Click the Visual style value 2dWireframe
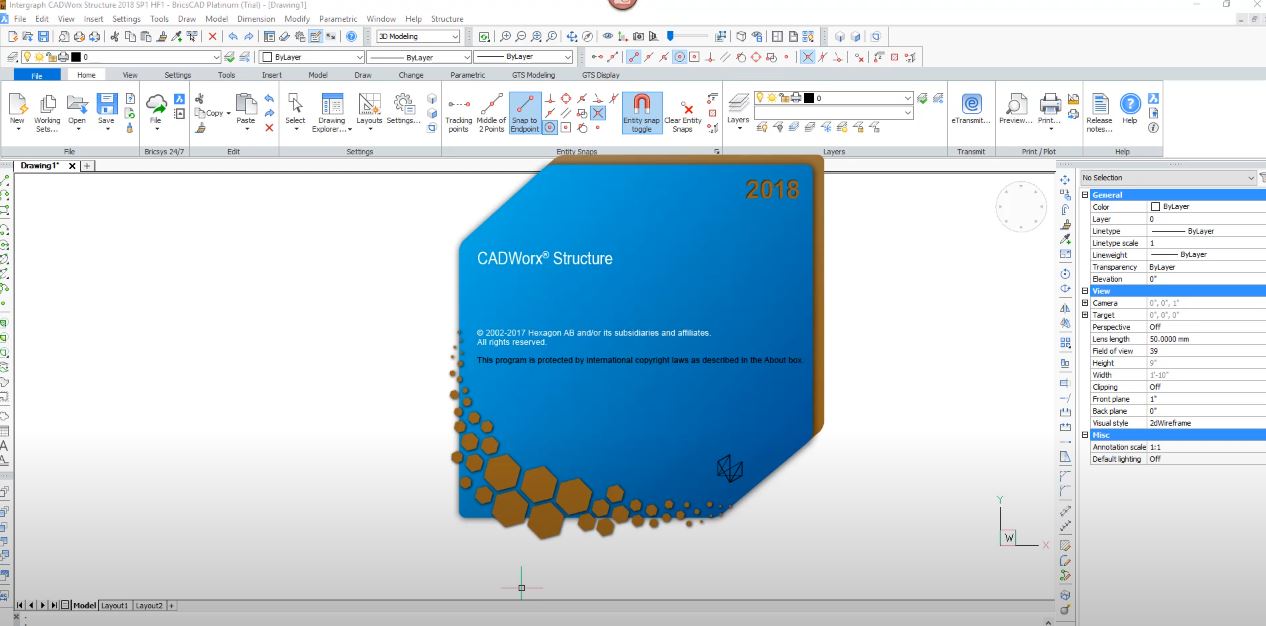1266x626 pixels. pyautogui.click(x=1205, y=423)
